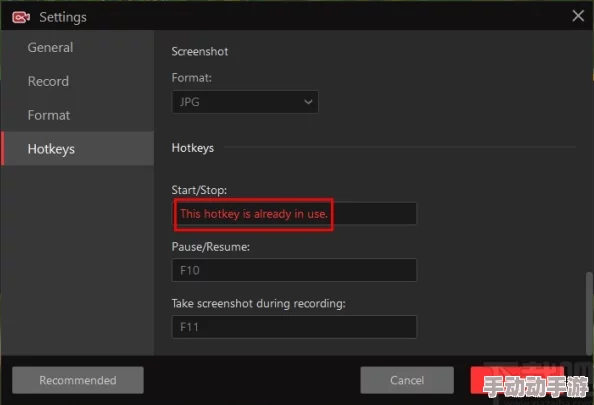Select the Format tab in sidebar

click(x=48, y=115)
